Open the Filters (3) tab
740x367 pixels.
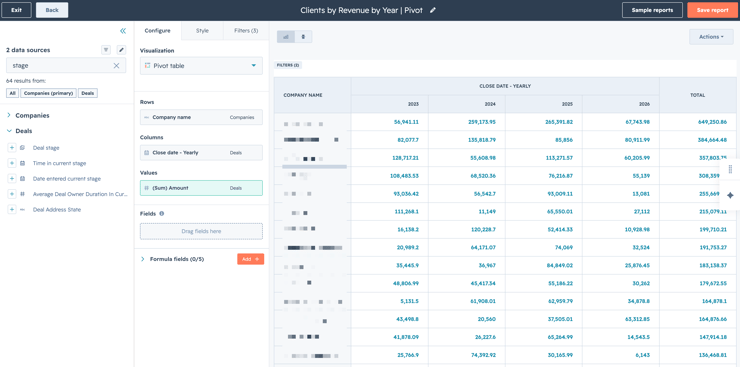tap(246, 31)
